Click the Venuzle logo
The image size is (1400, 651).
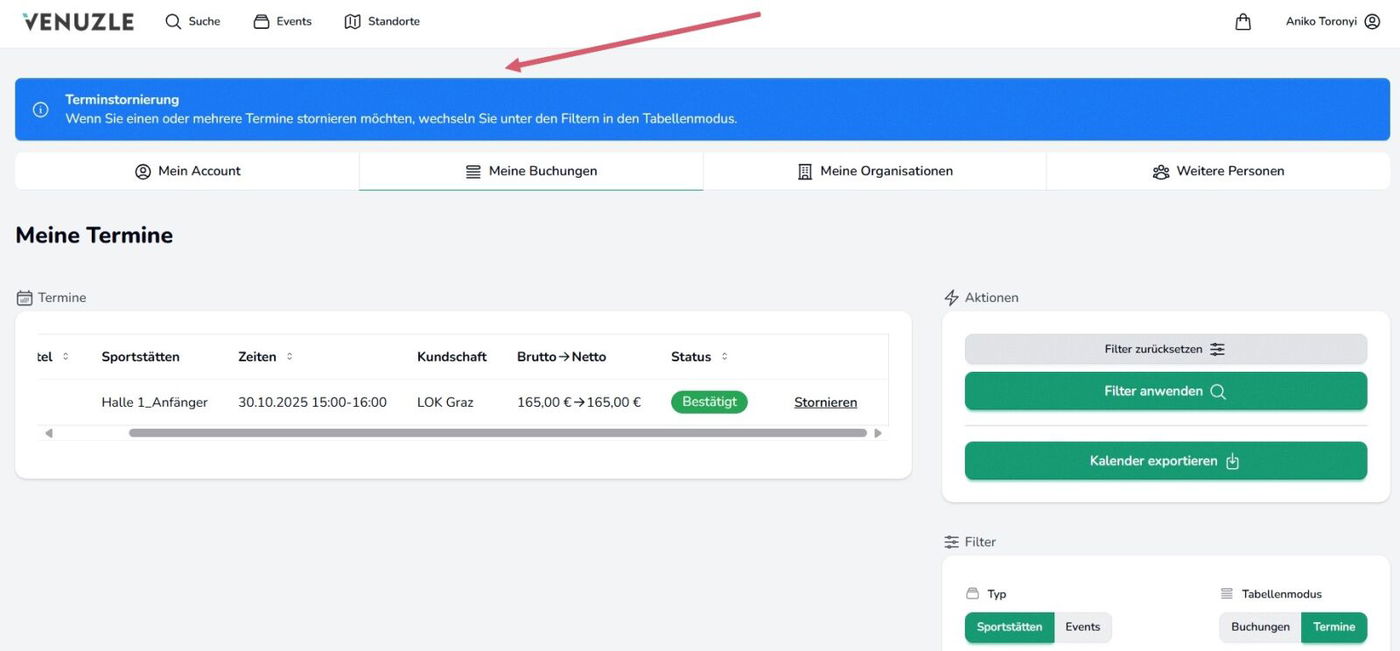tap(78, 21)
